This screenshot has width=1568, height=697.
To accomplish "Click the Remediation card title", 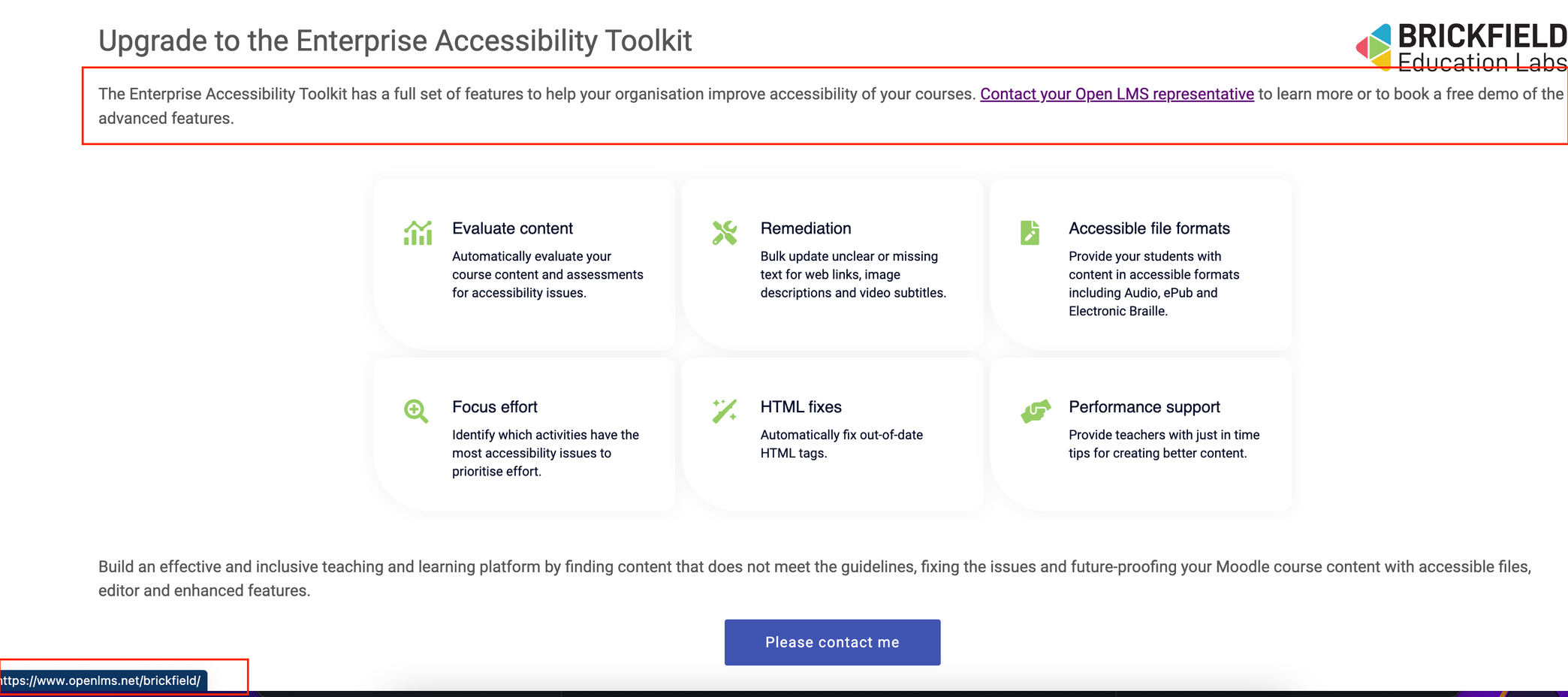I will click(806, 228).
